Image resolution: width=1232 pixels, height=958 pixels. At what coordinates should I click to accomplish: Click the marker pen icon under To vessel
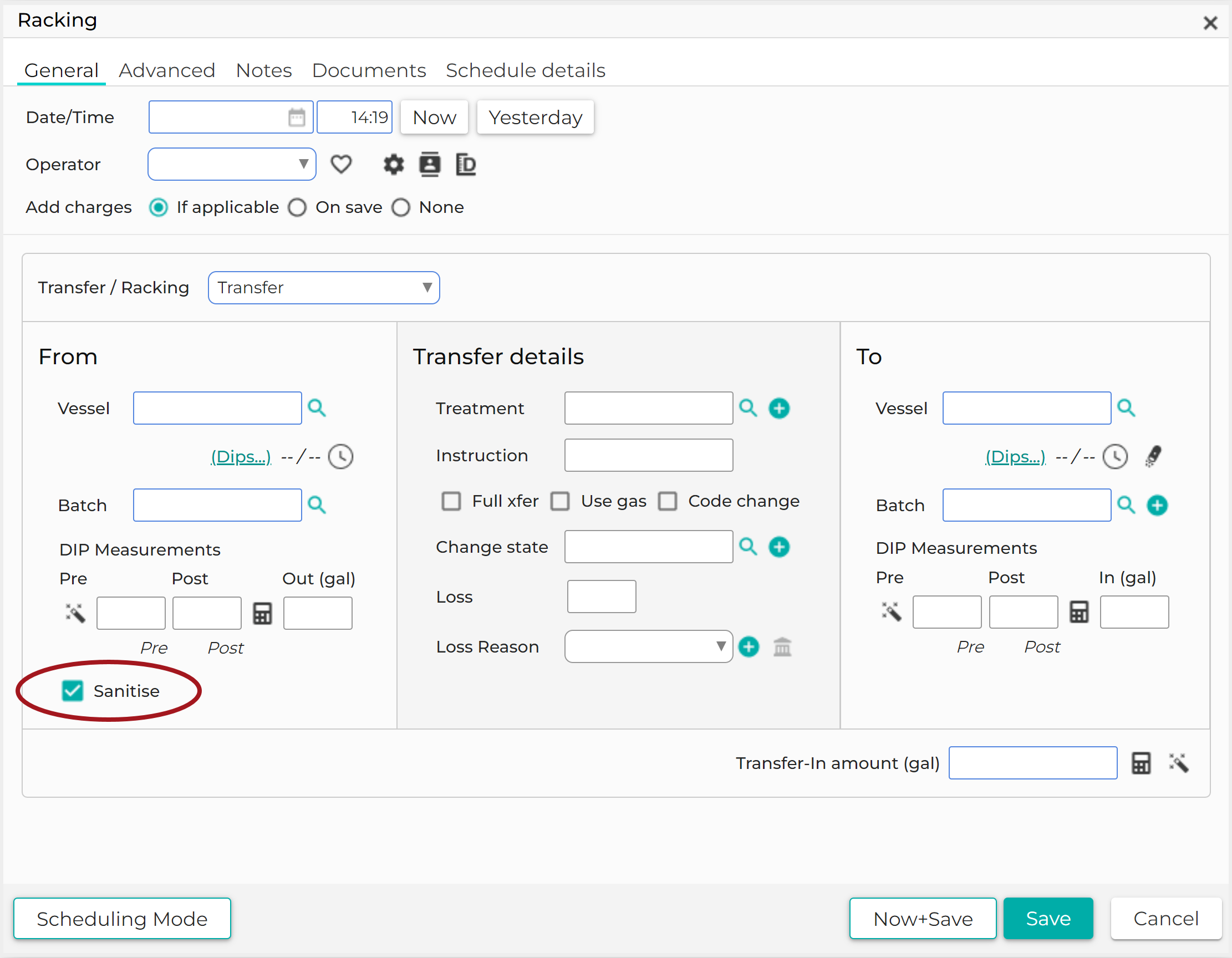click(x=1154, y=456)
